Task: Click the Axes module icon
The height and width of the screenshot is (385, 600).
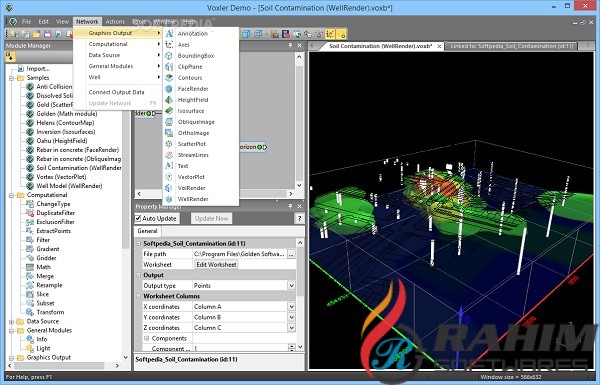Action: 169,45
